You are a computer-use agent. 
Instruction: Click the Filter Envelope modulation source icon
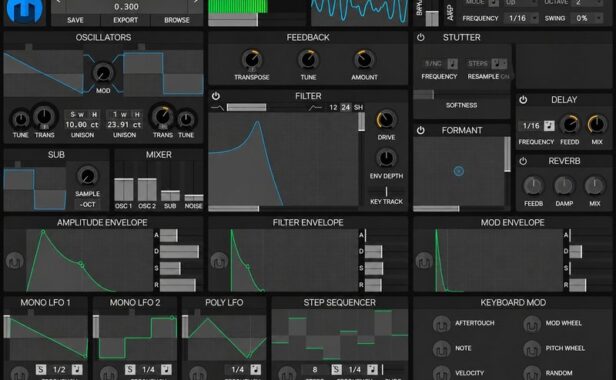(x=219, y=261)
